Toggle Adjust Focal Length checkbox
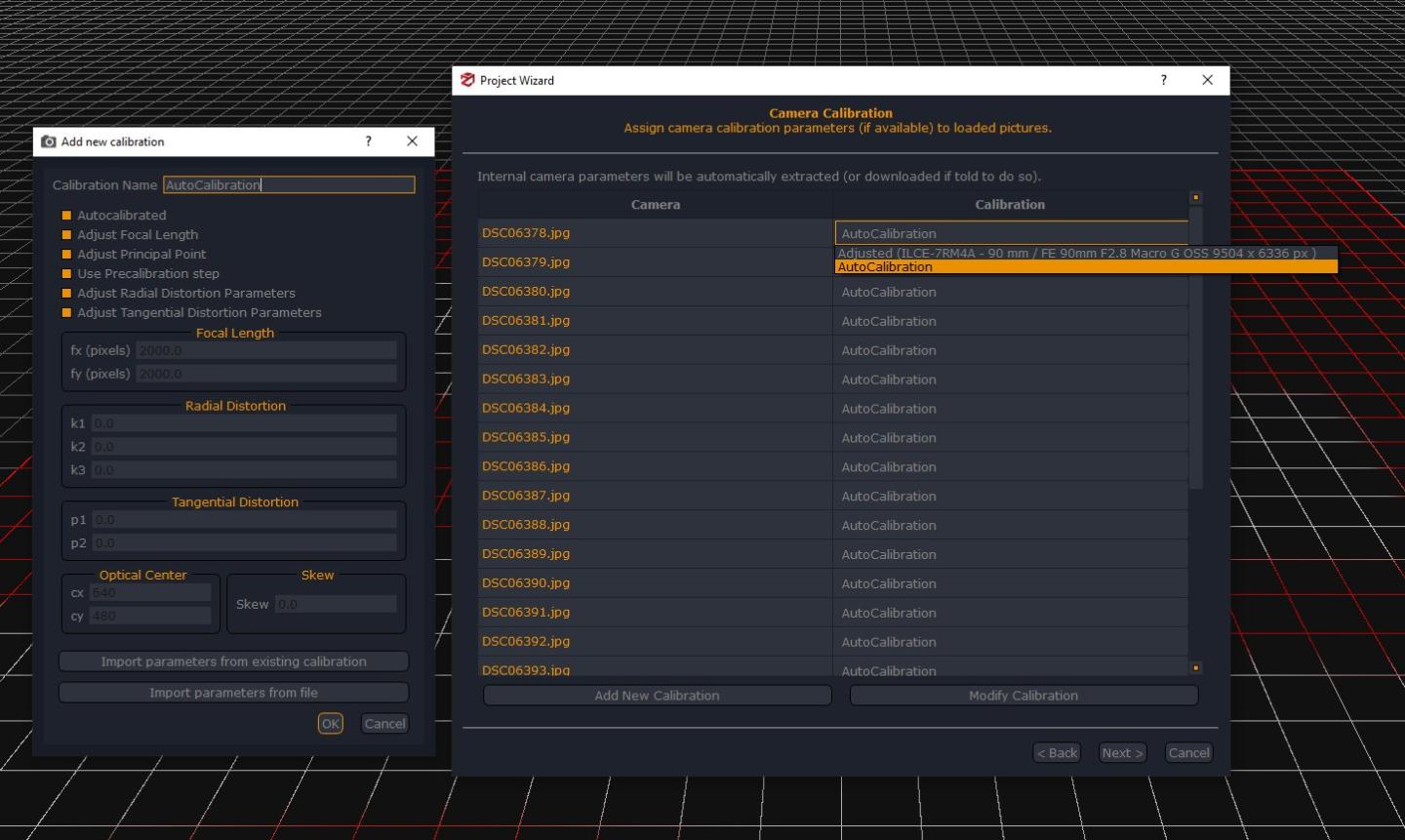The image size is (1405, 840). click(67, 235)
